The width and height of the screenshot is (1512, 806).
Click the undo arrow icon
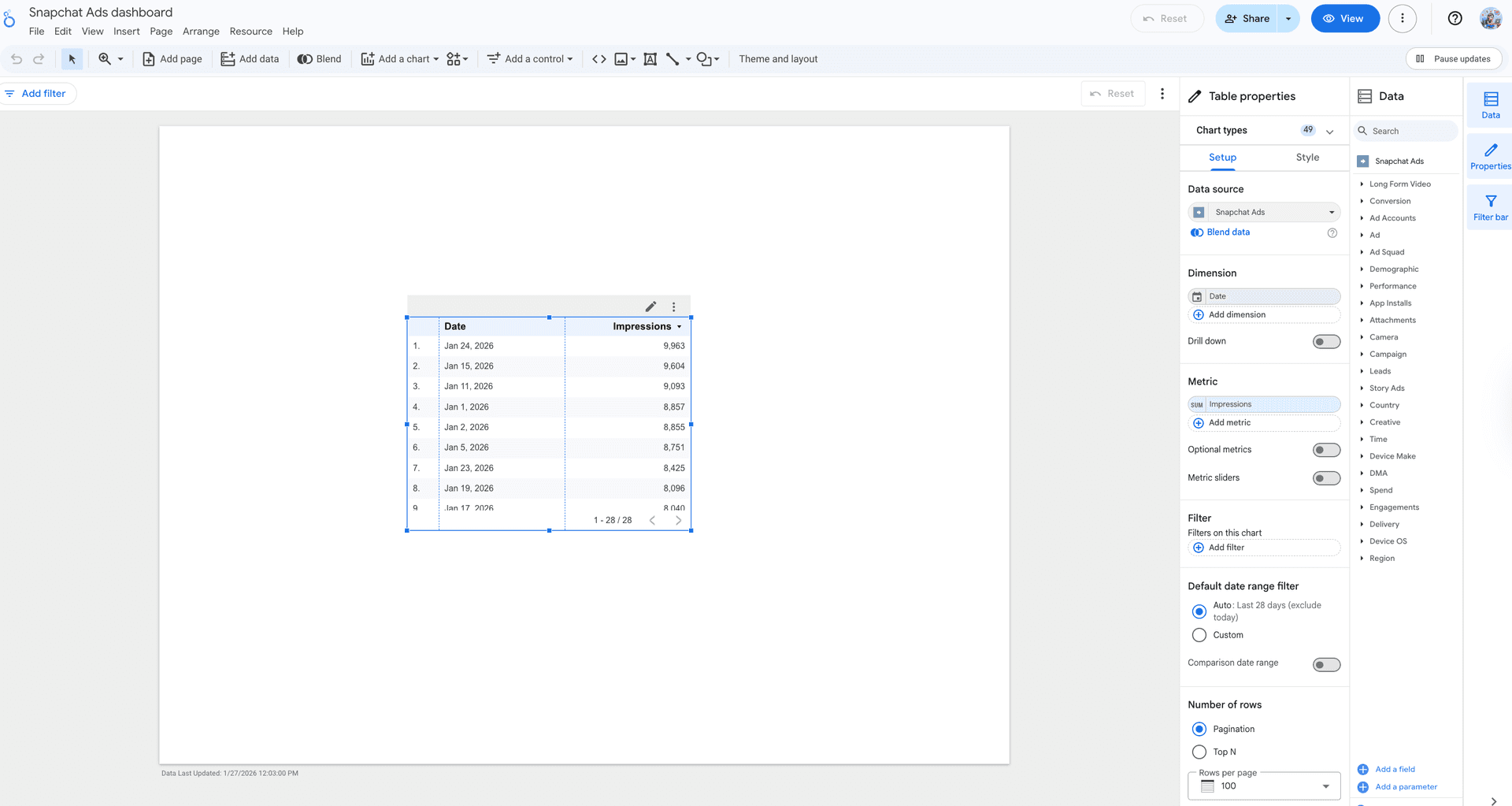coord(17,59)
